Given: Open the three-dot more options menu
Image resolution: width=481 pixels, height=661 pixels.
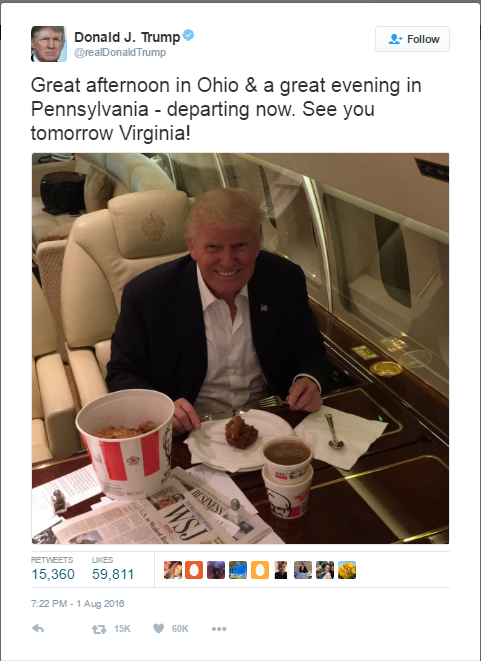Looking at the screenshot, I should tap(219, 629).
